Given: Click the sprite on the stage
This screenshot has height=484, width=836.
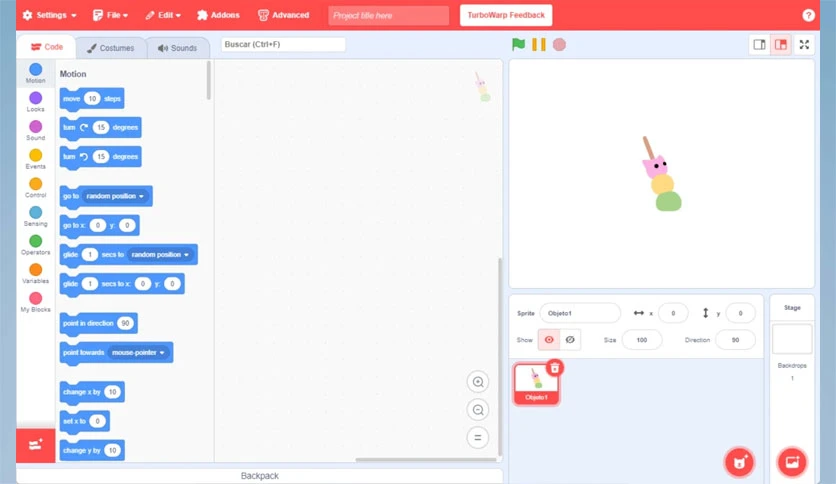Looking at the screenshot, I should (662, 175).
